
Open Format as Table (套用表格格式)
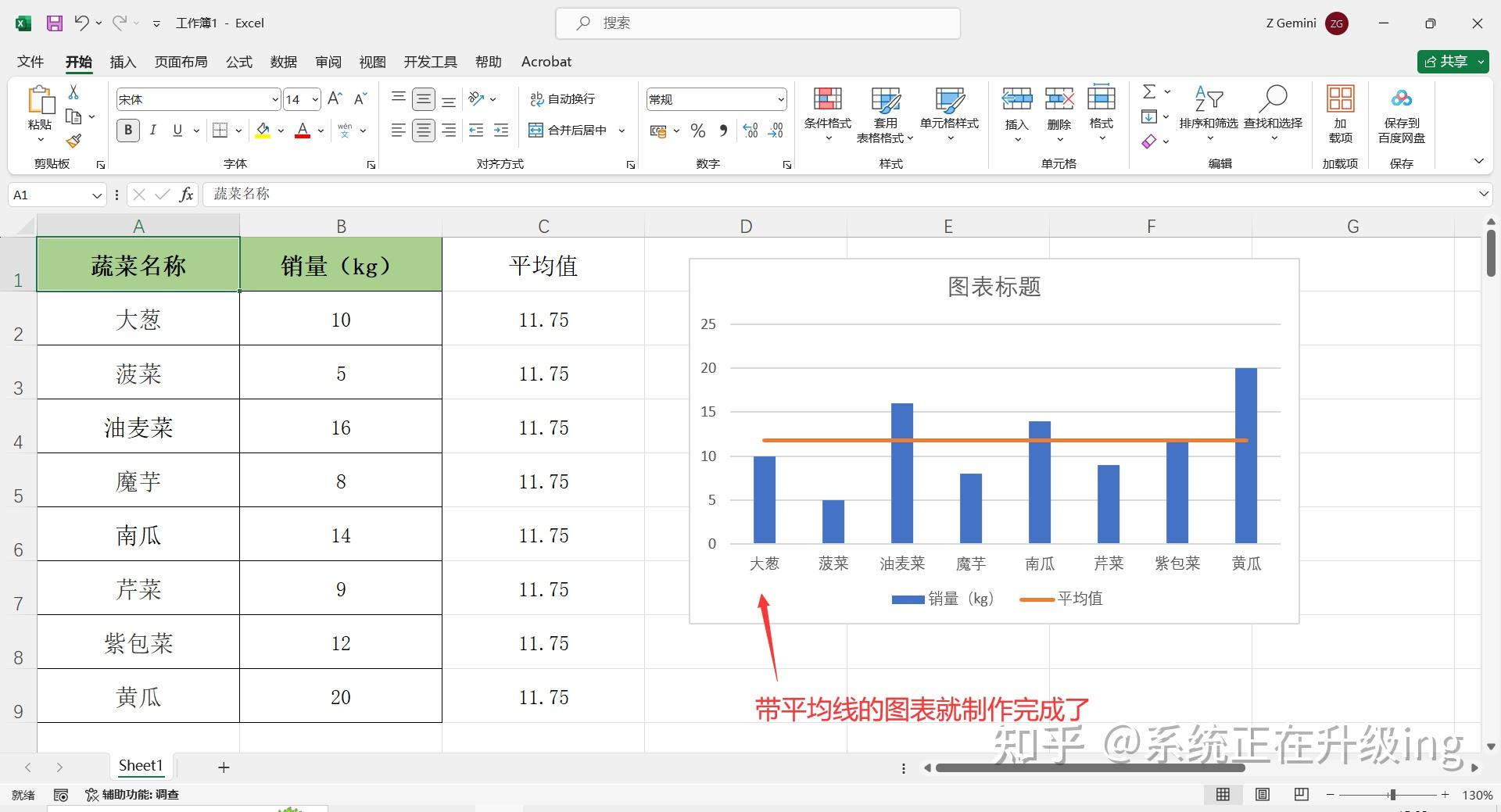[x=885, y=113]
